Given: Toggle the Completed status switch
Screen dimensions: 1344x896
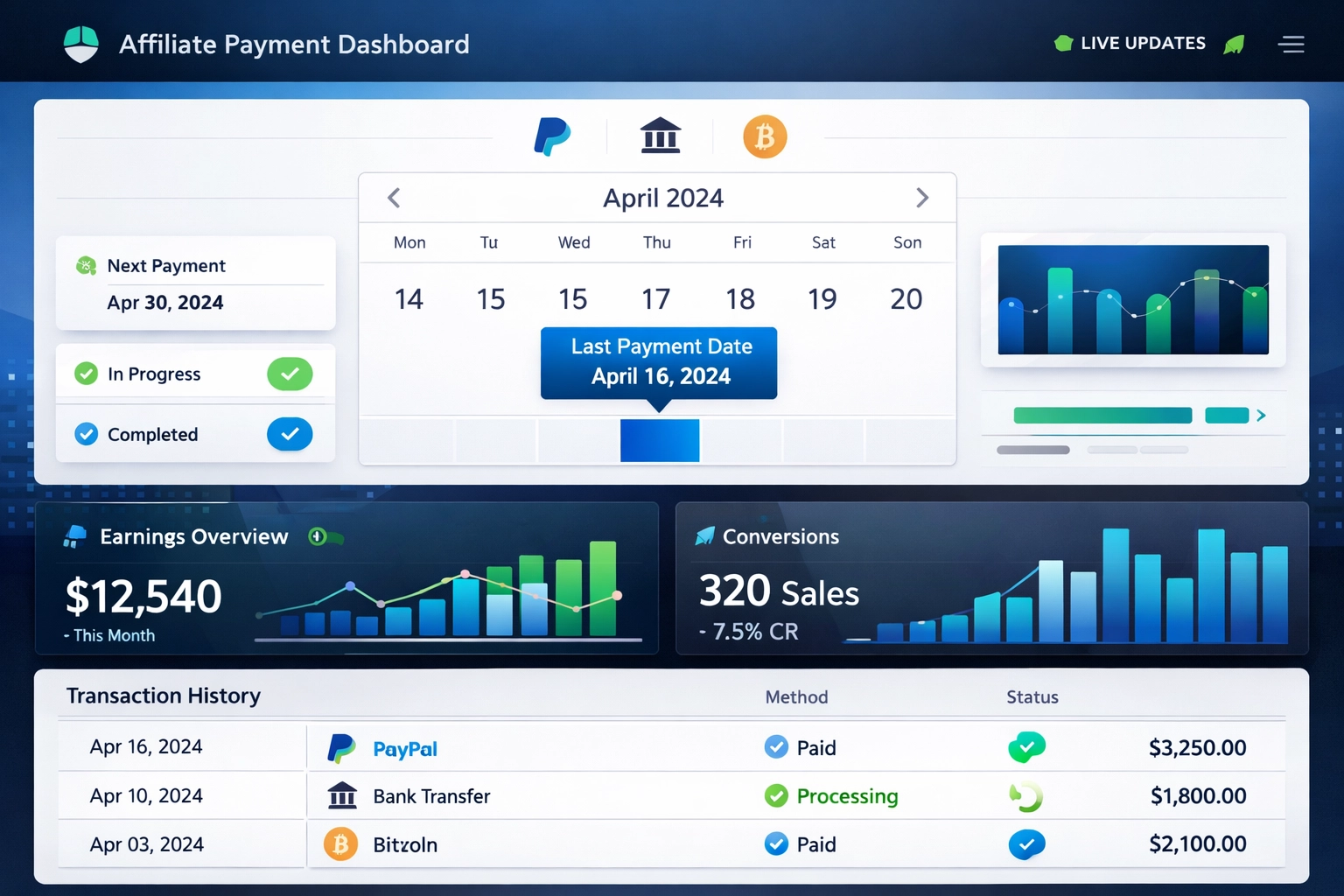Looking at the screenshot, I should (290, 434).
